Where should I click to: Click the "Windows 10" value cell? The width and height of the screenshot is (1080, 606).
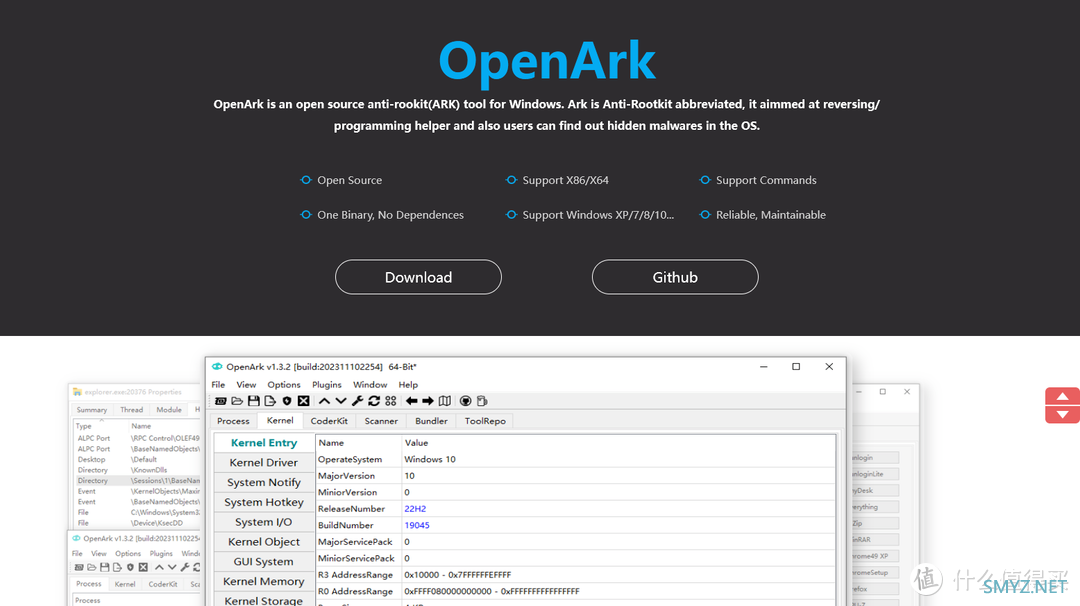click(430, 459)
